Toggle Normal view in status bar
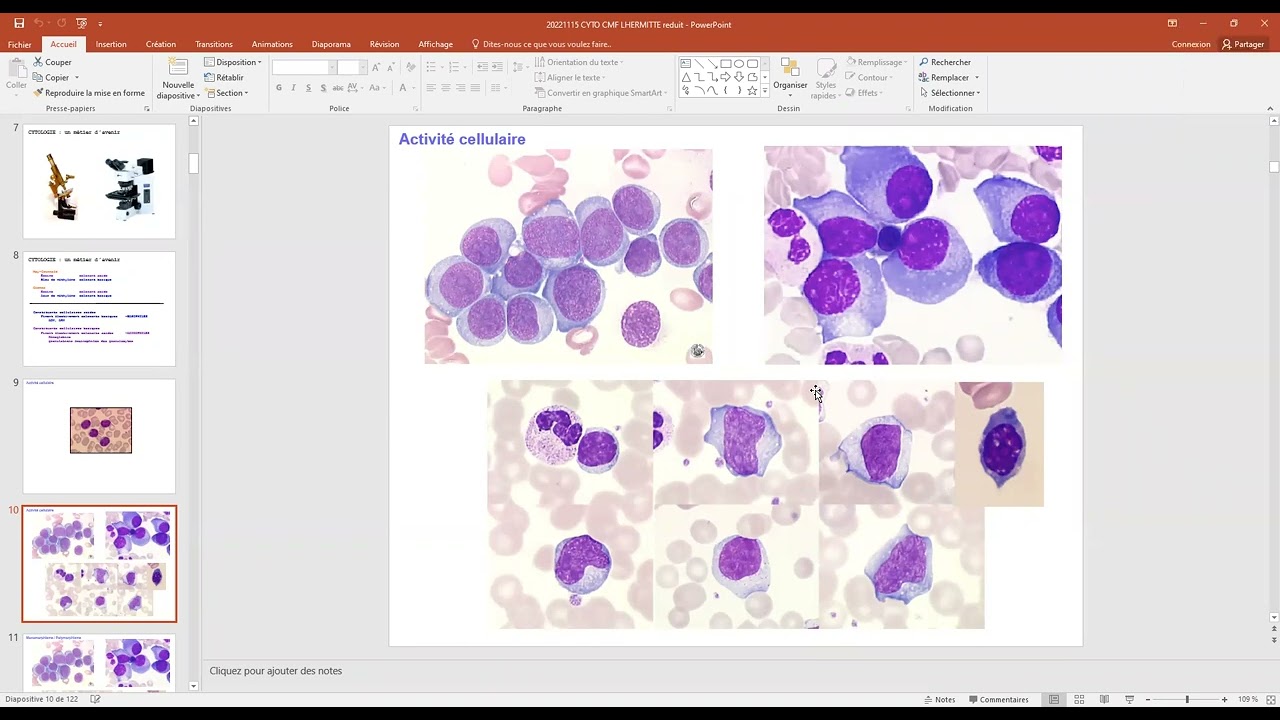The width and height of the screenshot is (1280, 720). pos(1054,700)
